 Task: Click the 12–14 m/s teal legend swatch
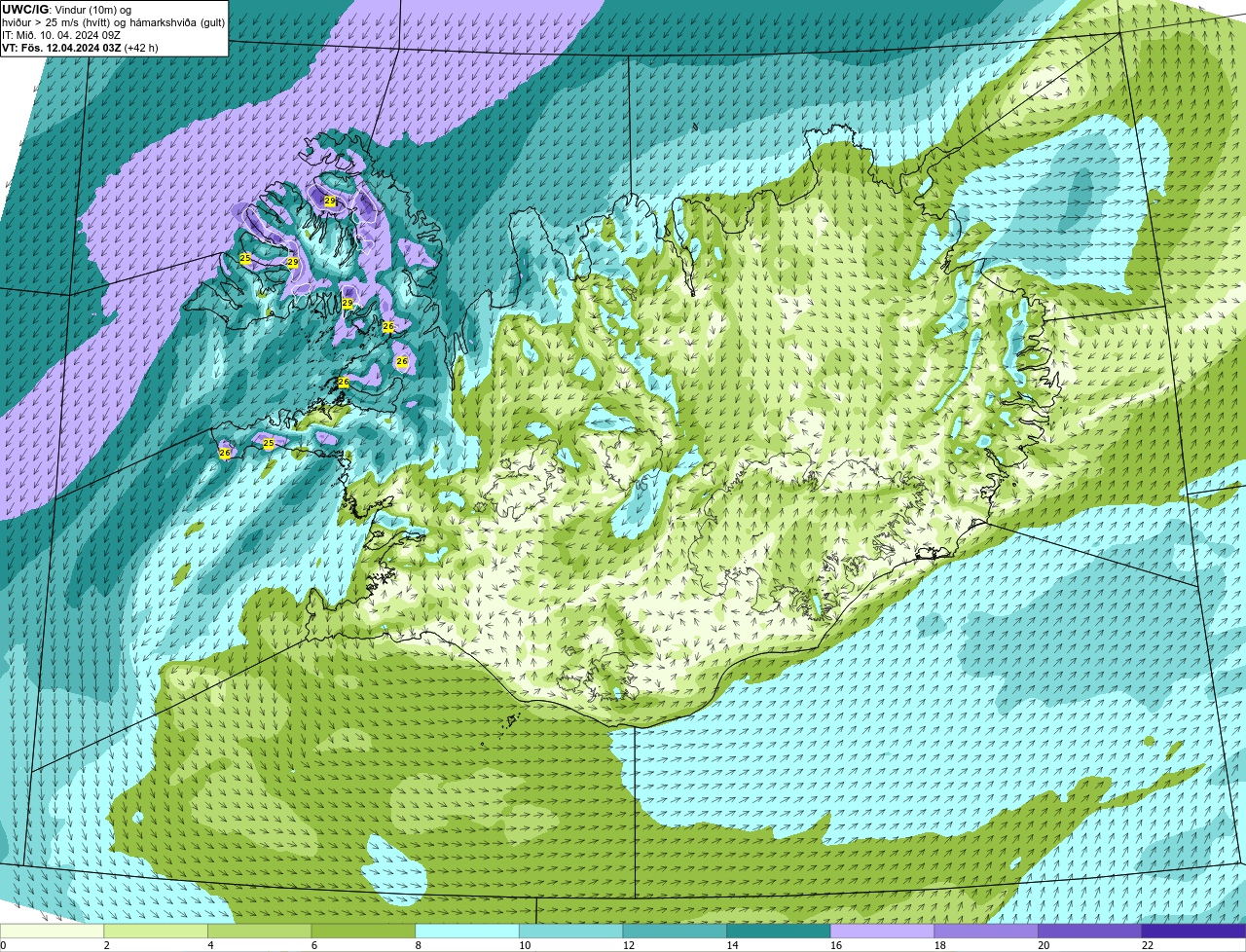[x=675, y=931]
